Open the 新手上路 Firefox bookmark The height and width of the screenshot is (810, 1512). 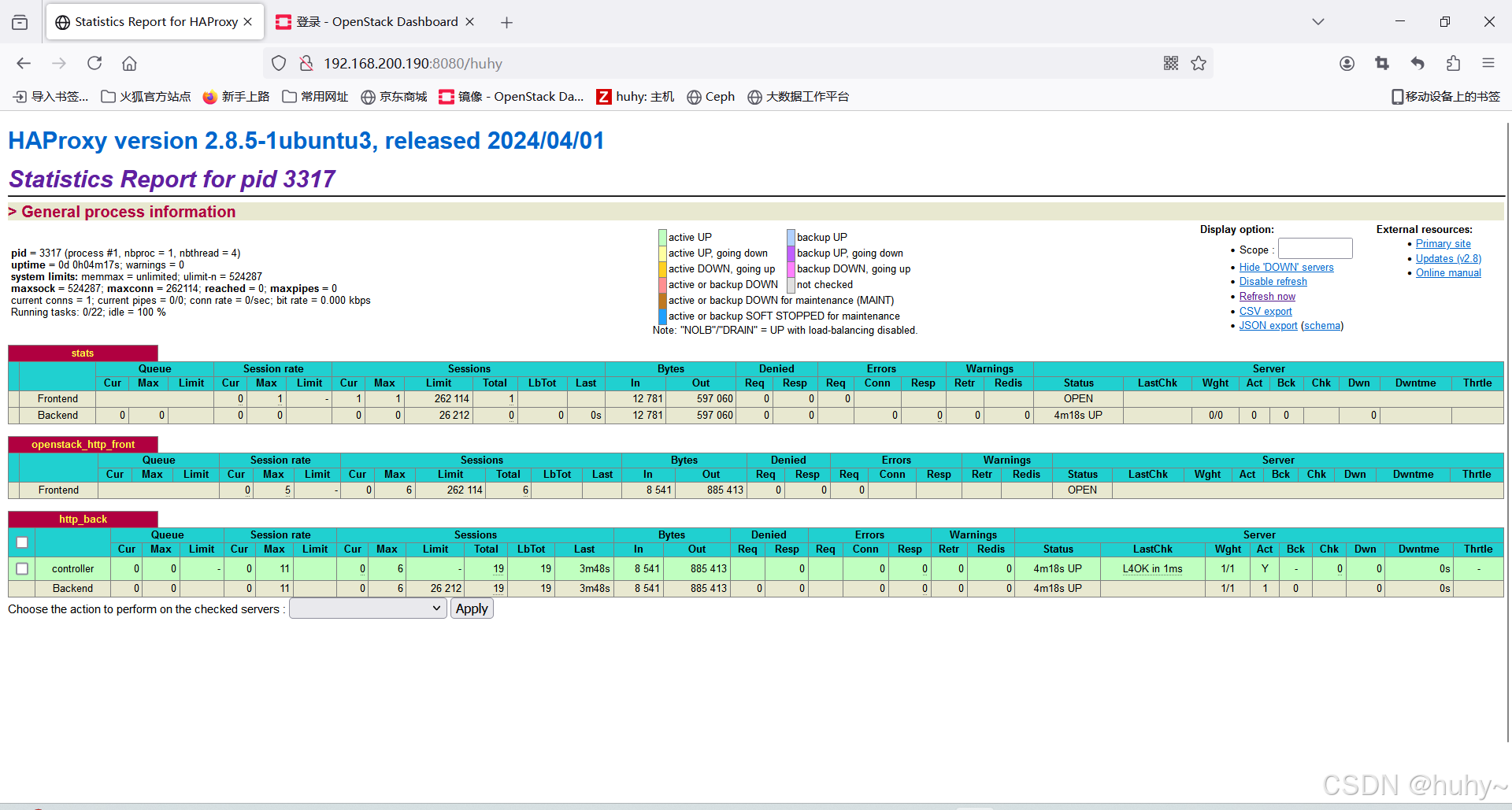coord(236,96)
